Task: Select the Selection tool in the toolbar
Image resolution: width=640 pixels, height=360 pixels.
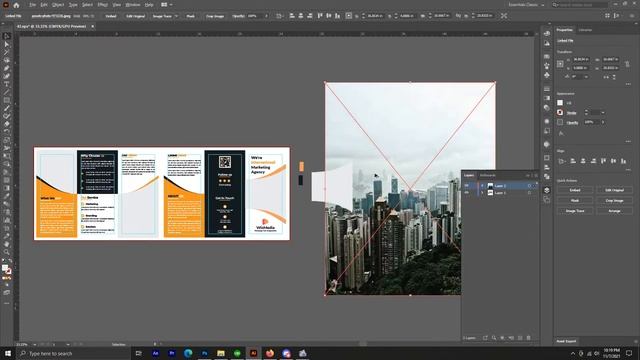Action: [7, 36]
